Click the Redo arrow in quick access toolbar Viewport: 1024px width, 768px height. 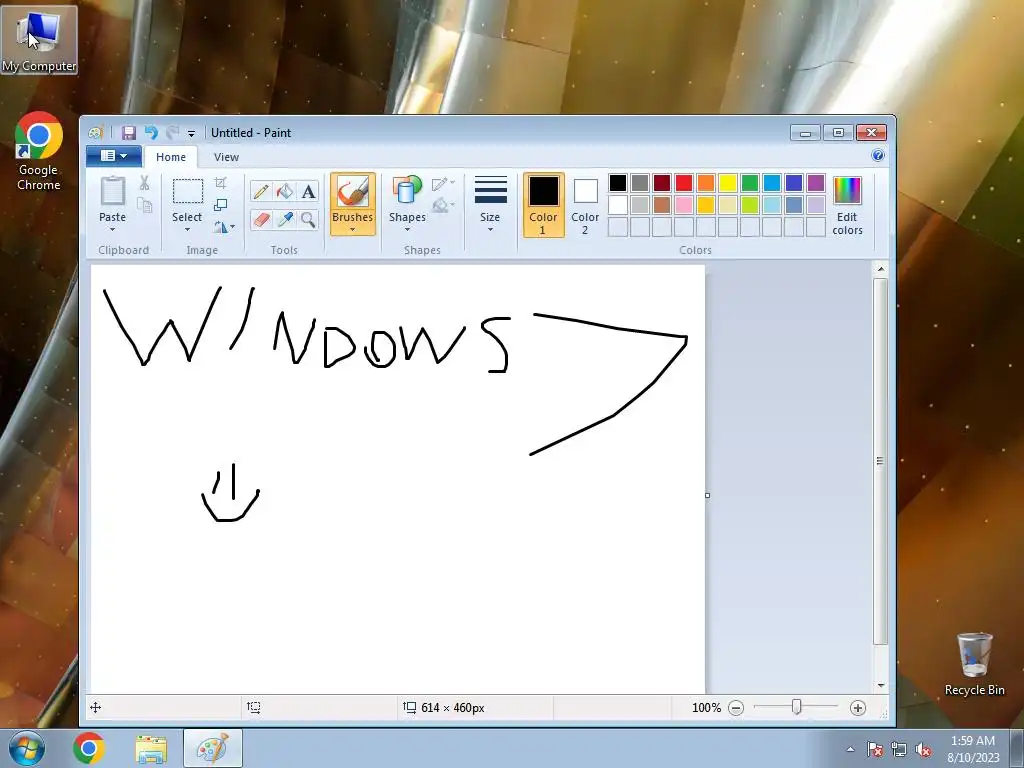tap(172, 133)
